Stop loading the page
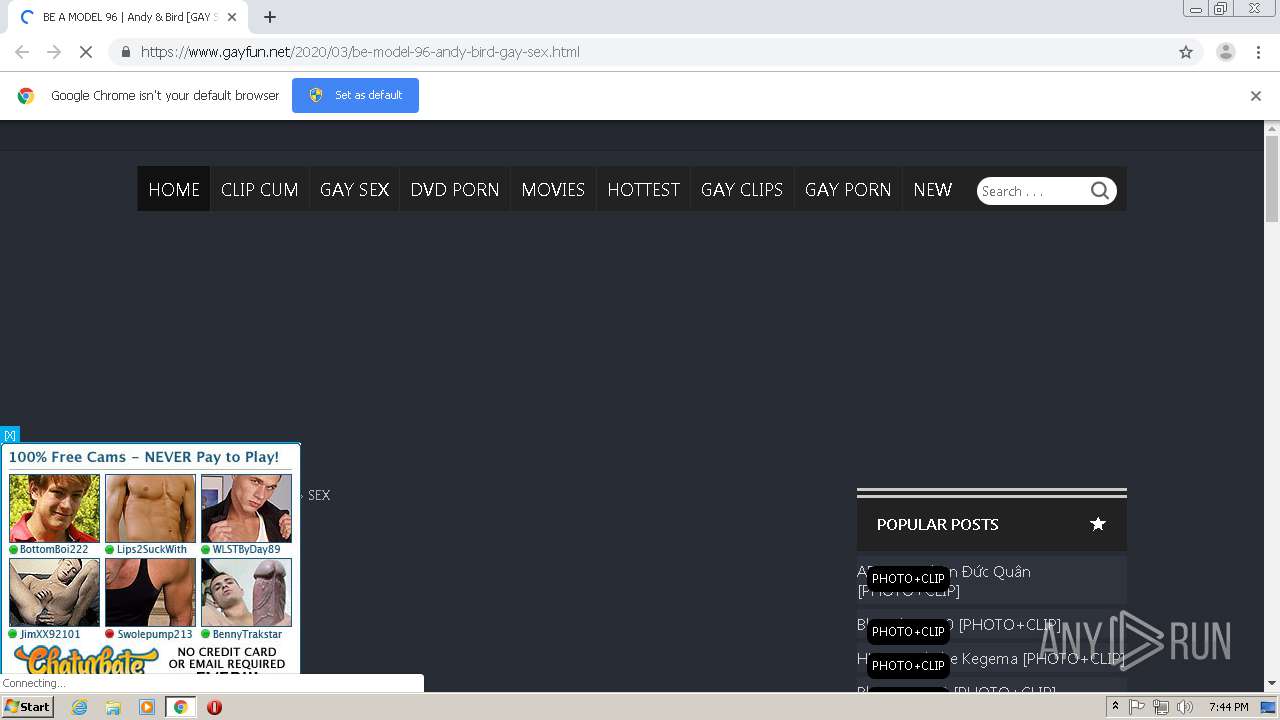Screen dimensions: 1280x720 (x=85, y=52)
